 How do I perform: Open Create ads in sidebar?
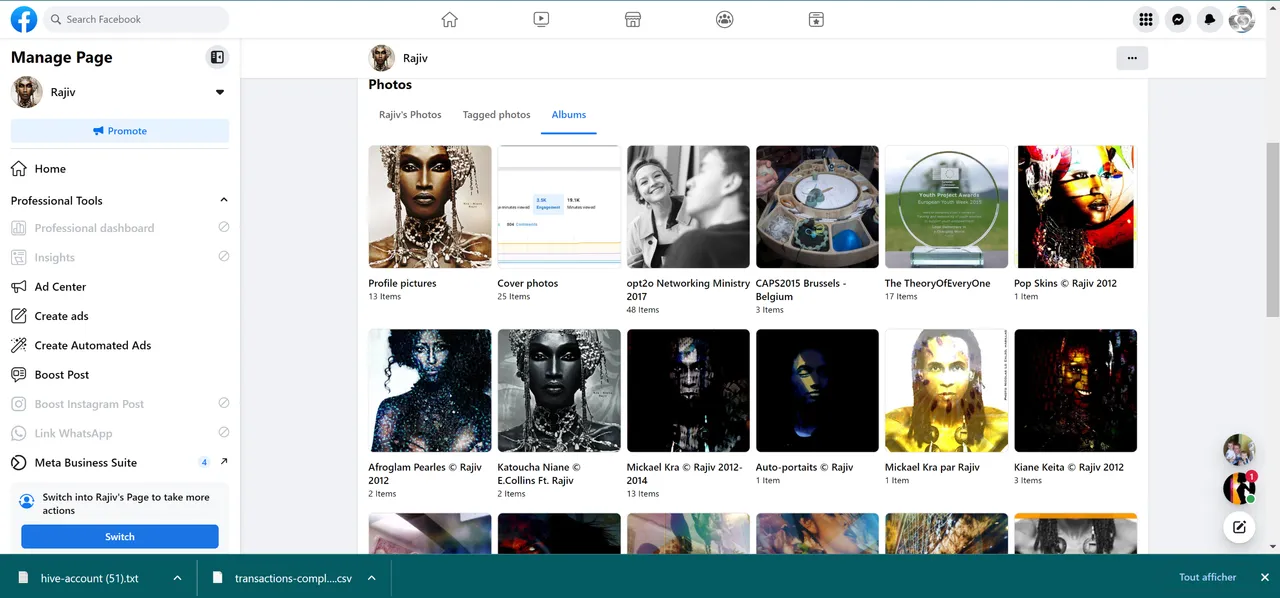tap(61, 316)
